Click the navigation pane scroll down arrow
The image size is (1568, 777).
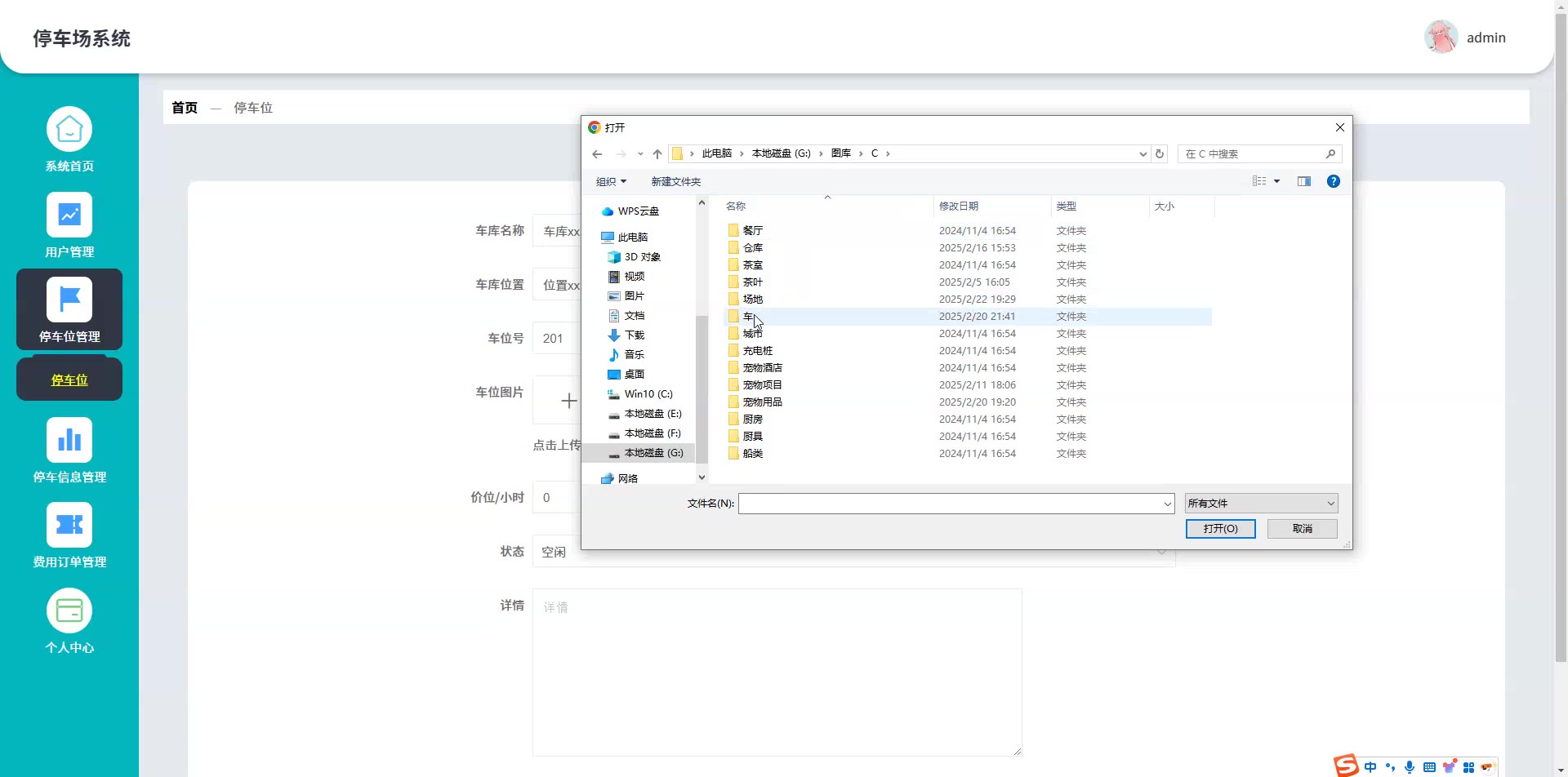click(x=702, y=477)
